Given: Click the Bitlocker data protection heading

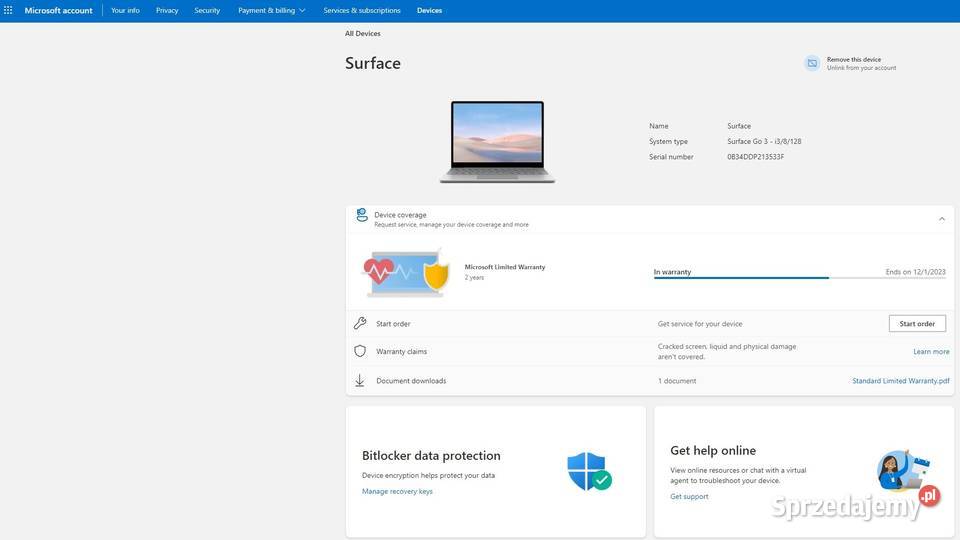Looking at the screenshot, I should tap(431, 456).
